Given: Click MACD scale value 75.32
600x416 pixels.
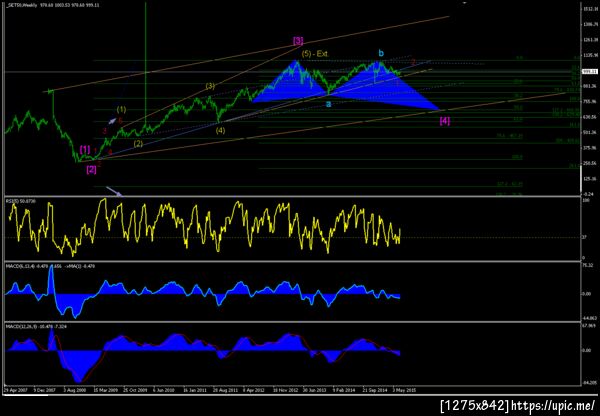Looking at the screenshot, I should (x=587, y=265).
